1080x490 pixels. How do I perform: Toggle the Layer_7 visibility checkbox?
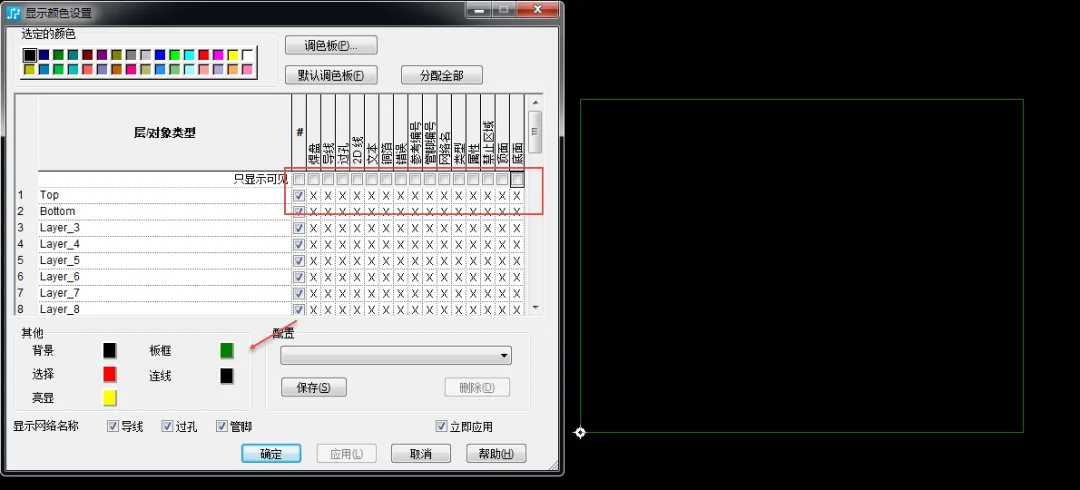point(299,294)
